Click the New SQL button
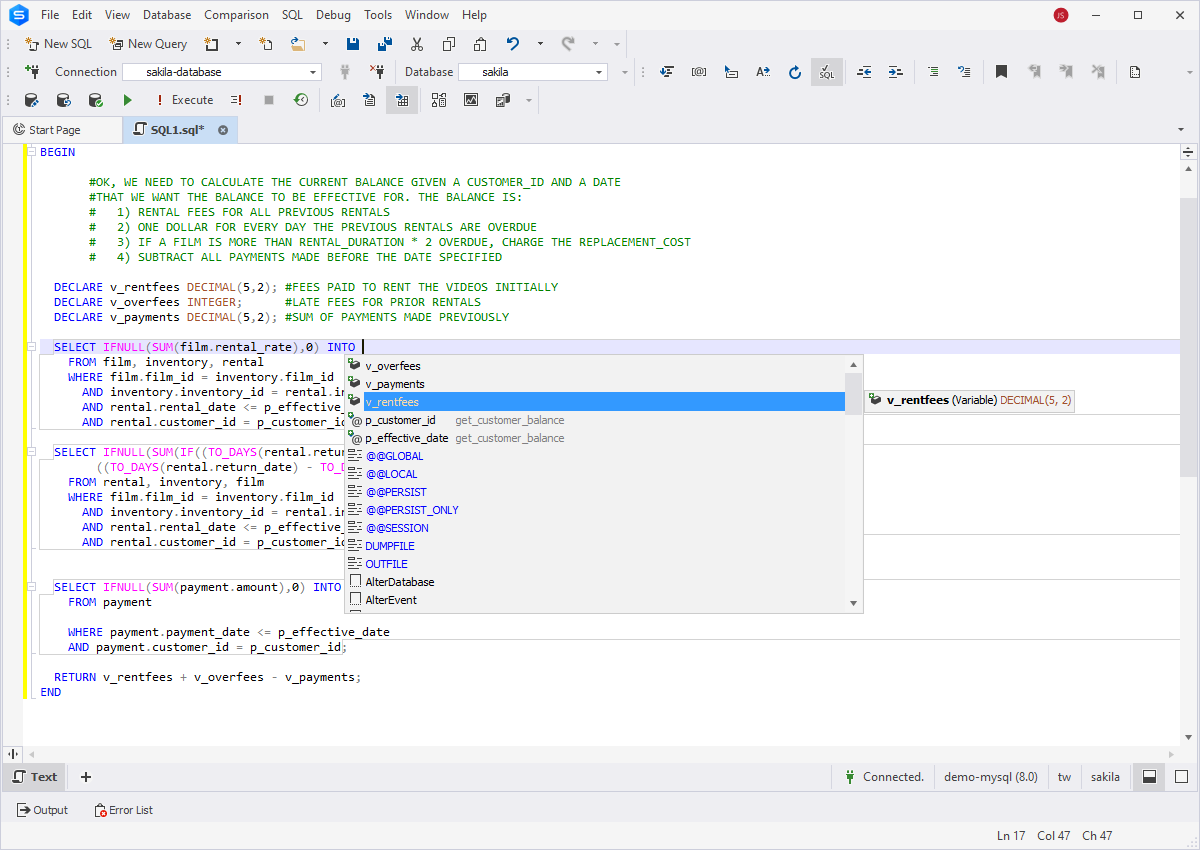Screen dimensions: 1200x850 [59, 44]
